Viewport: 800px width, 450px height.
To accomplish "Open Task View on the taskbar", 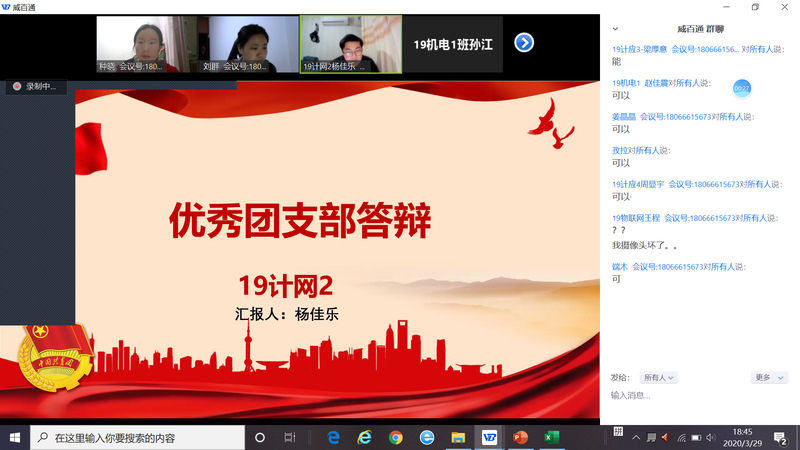I will tap(290, 437).
